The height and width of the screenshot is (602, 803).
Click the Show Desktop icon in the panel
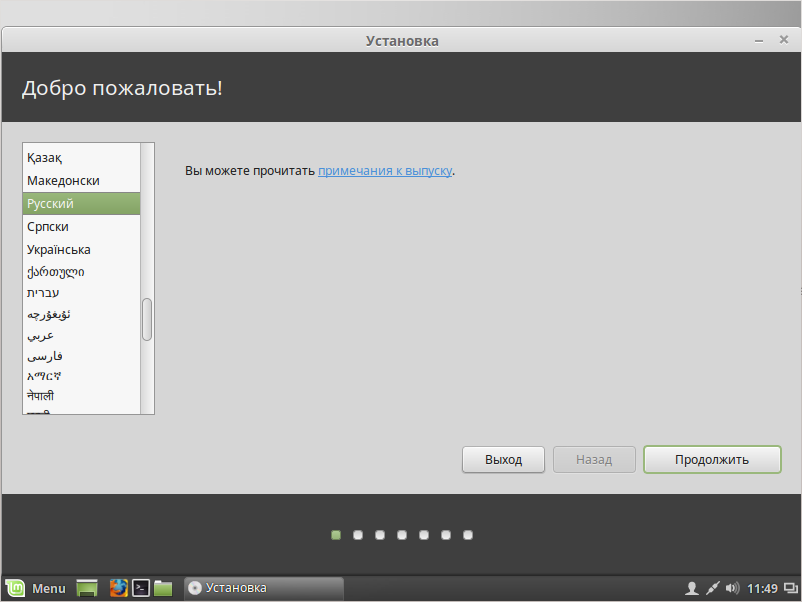[87, 588]
